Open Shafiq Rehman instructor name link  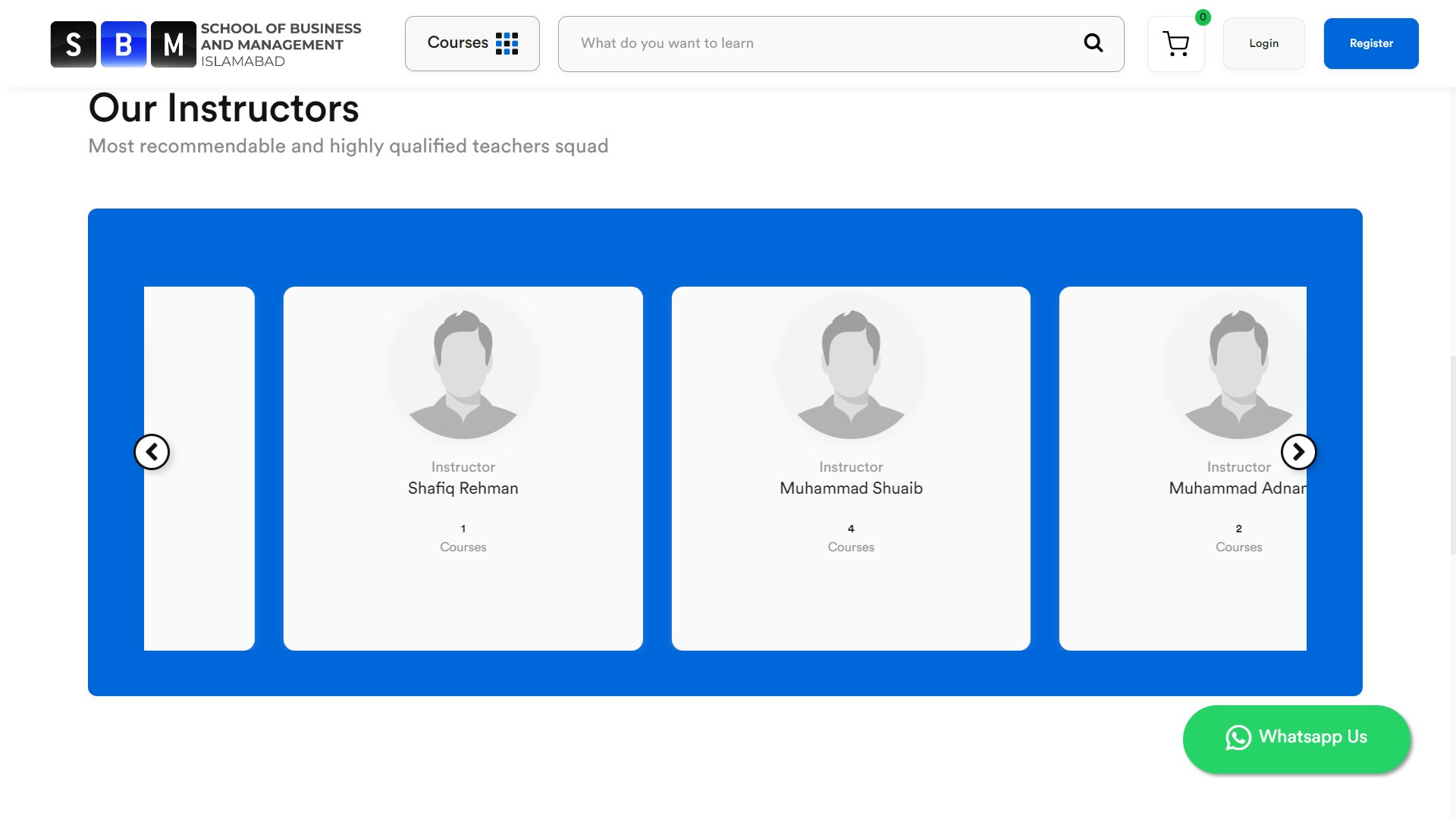[463, 488]
